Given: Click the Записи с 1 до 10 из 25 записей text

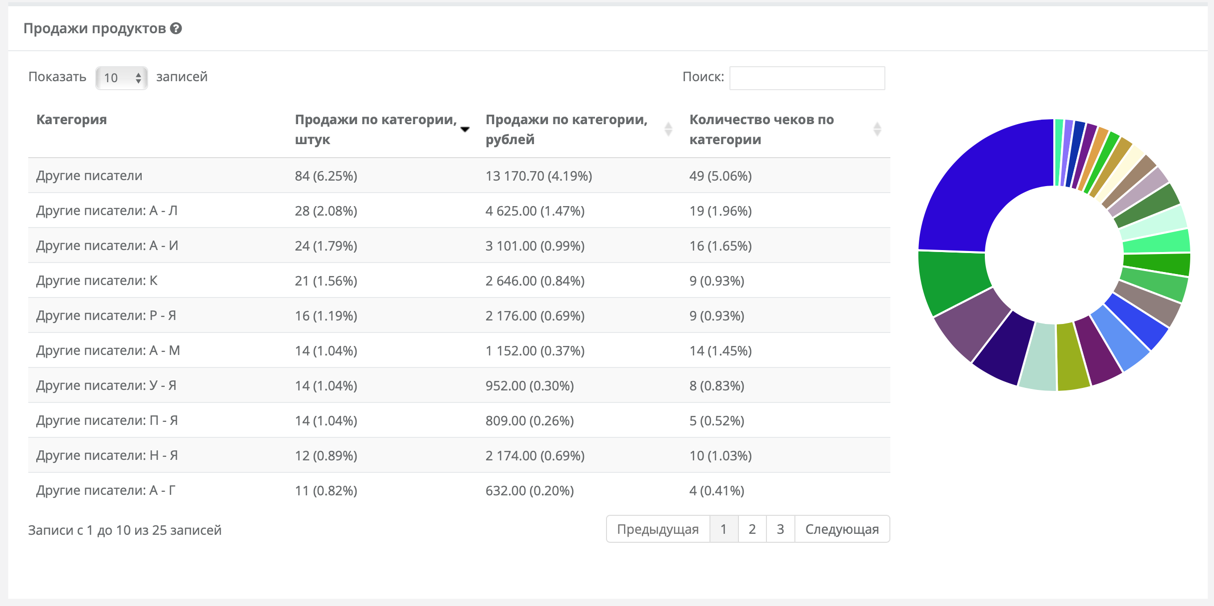Looking at the screenshot, I should (x=125, y=530).
